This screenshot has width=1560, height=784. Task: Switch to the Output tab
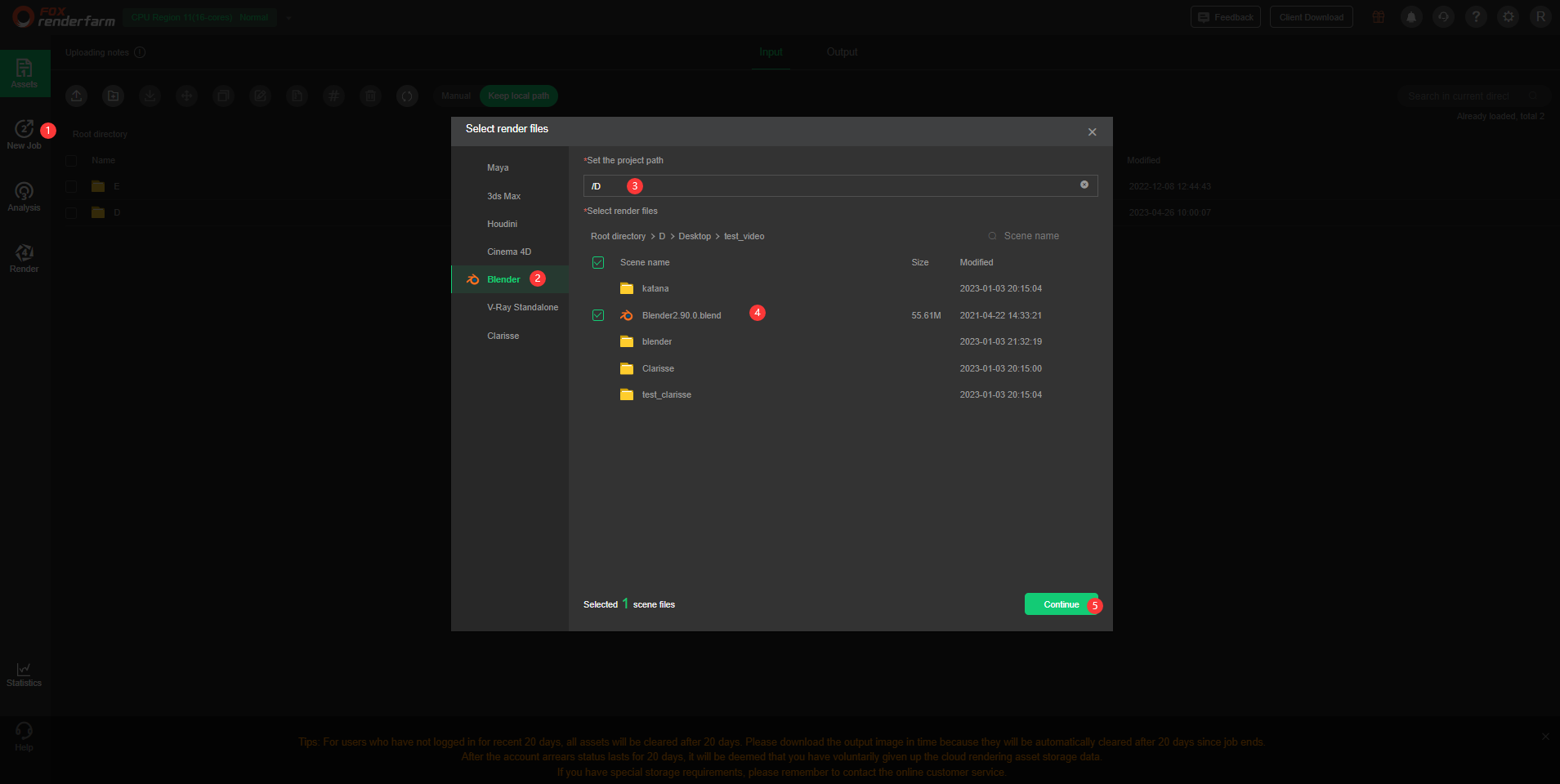842,52
